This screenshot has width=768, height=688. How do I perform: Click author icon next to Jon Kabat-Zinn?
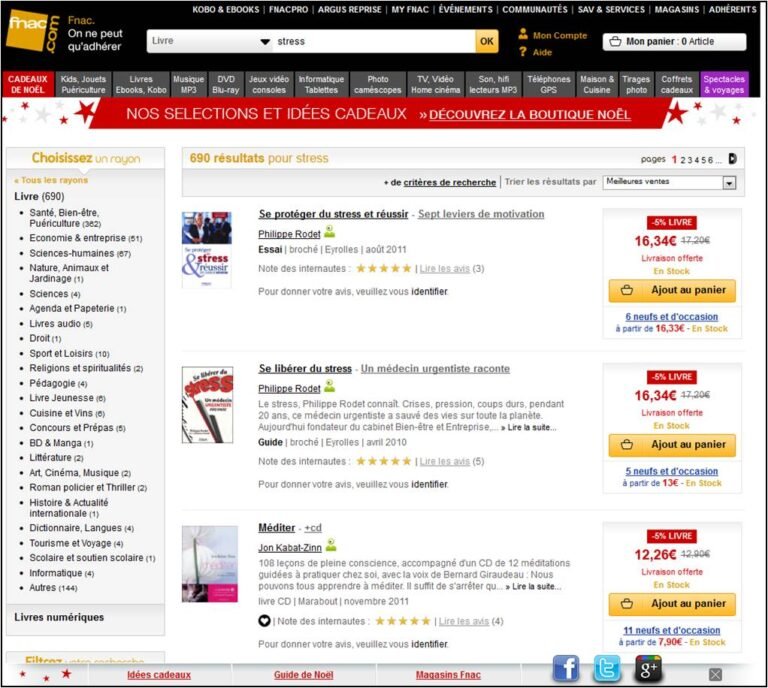tap(331, 545)
